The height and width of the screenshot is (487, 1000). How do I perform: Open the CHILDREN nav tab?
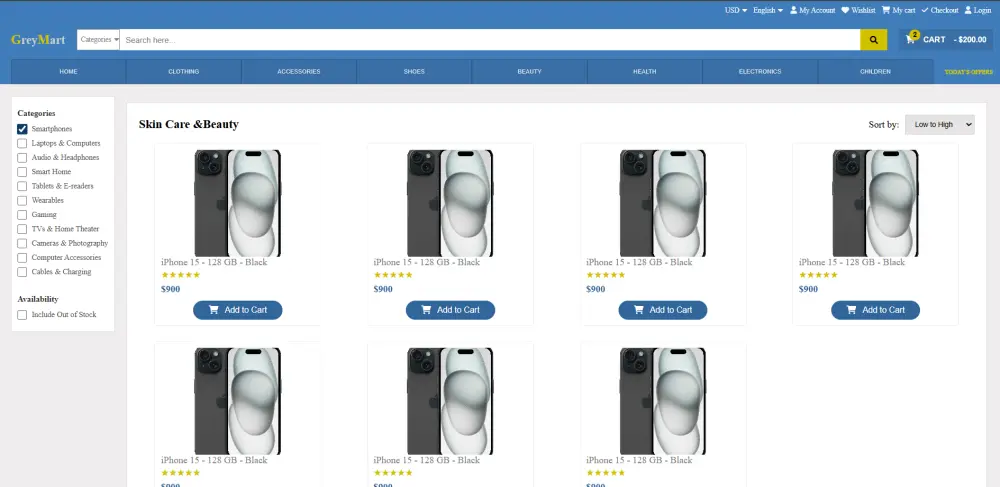(x=875, y=71)
